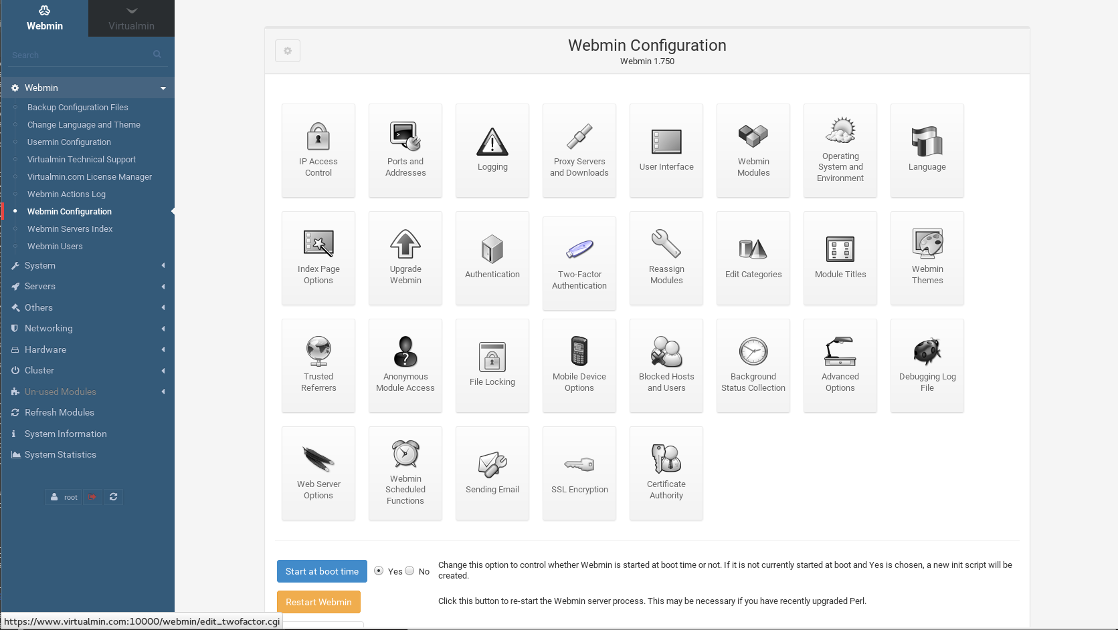This screenshot has width=1118, height=630.
Task: Open Virtualmin Technical Support
Action: click(81, 160)
